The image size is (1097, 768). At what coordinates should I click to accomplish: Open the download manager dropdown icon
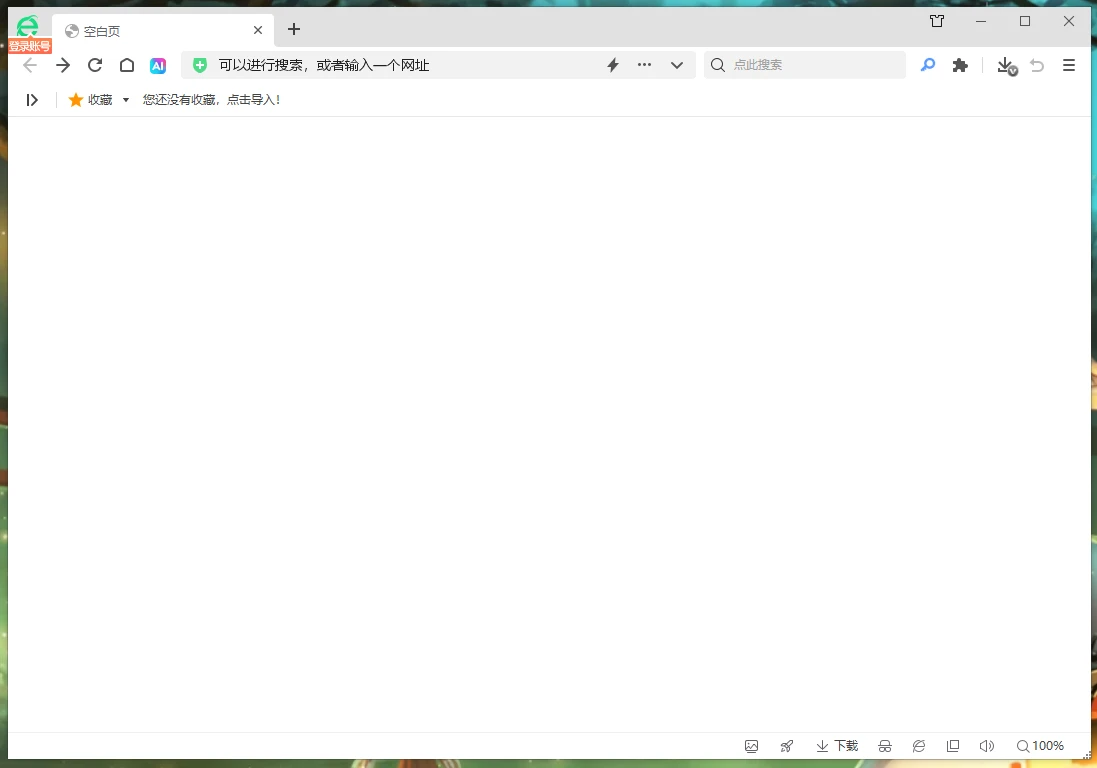[1007, 66]
